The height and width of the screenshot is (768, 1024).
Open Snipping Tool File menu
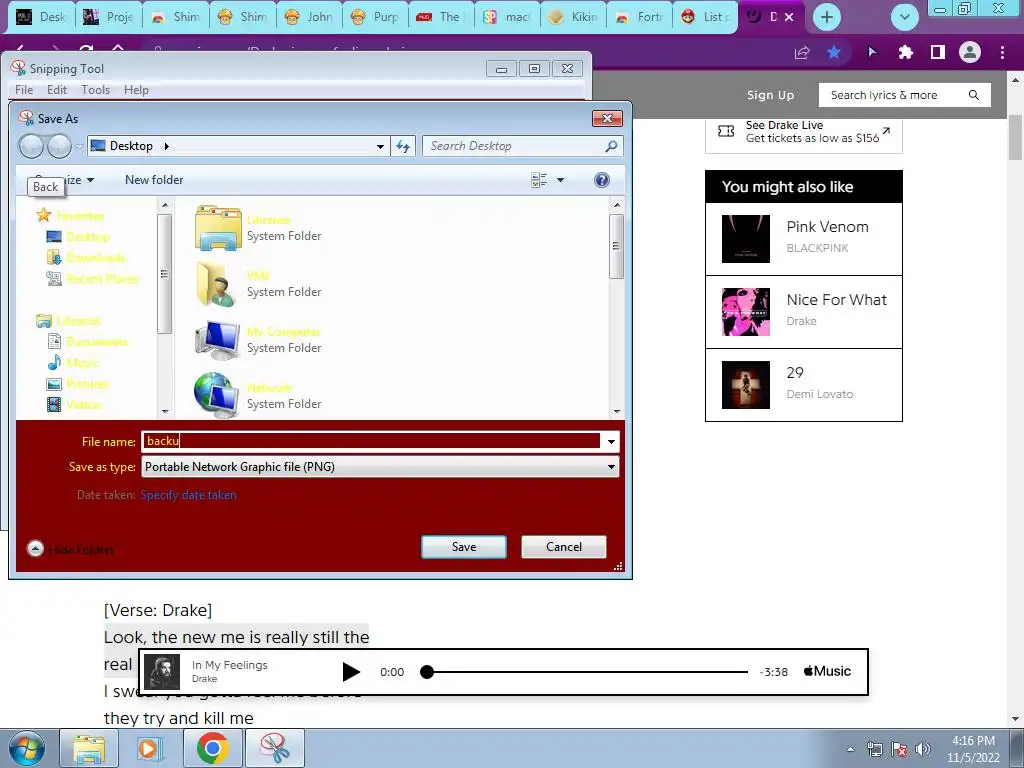tap(24, 89)
